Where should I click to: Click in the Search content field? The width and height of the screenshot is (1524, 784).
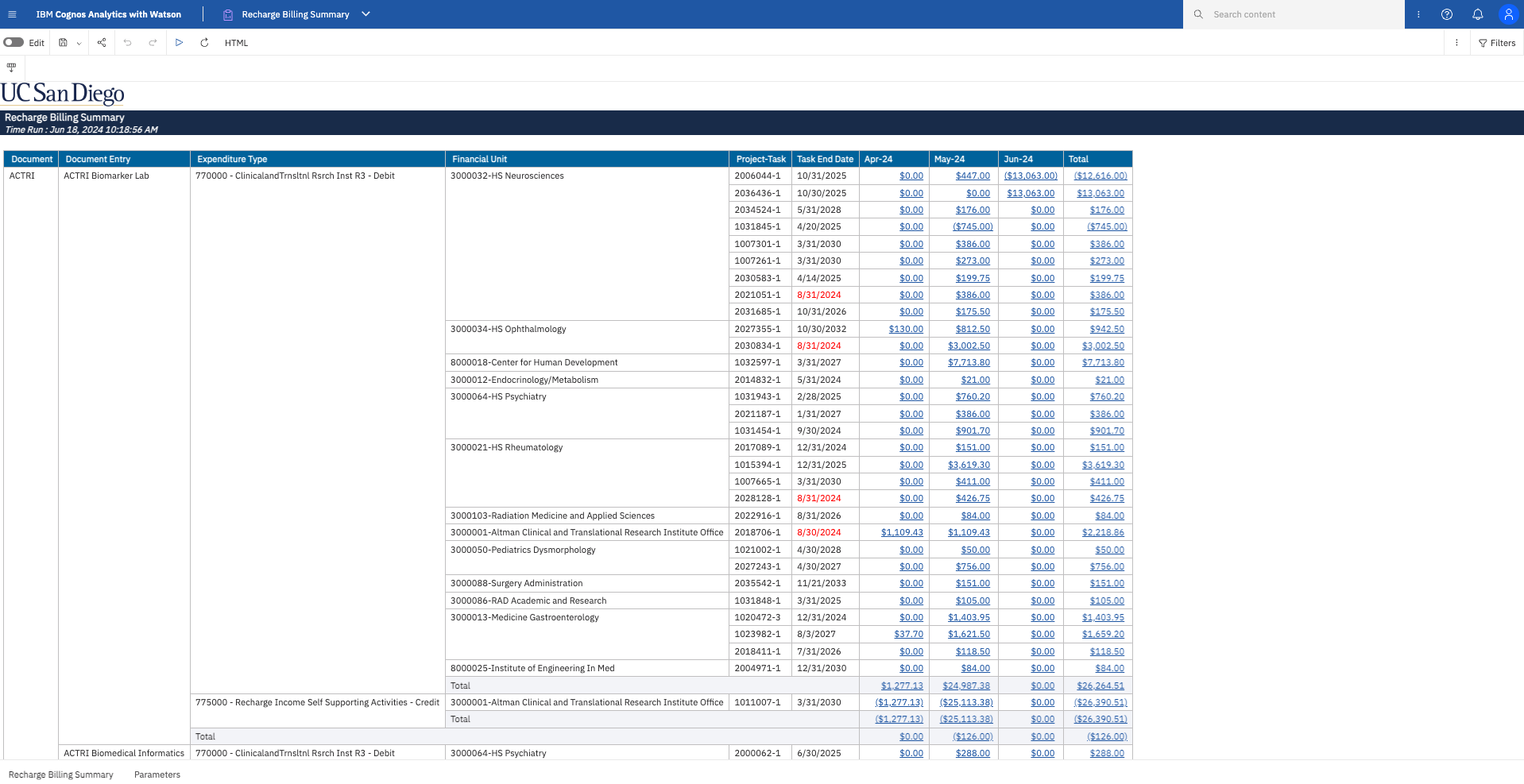click(x=1303, y=14)
